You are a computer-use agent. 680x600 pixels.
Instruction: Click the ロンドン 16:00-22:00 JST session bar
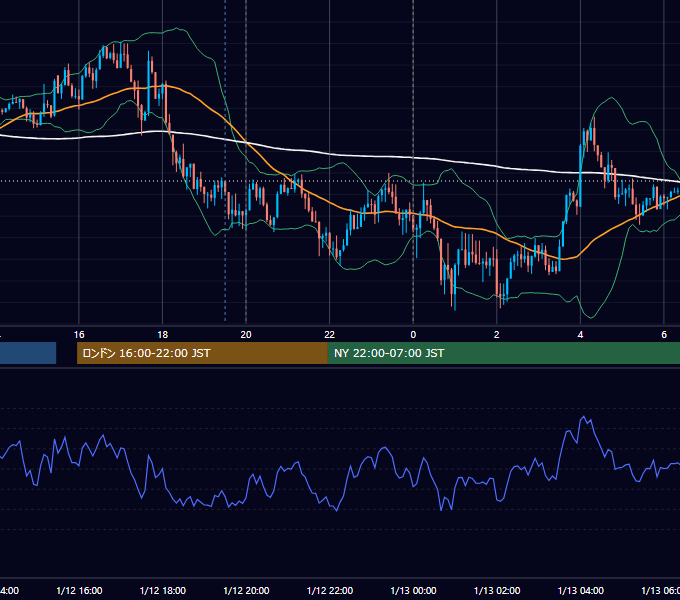point(202,353)
